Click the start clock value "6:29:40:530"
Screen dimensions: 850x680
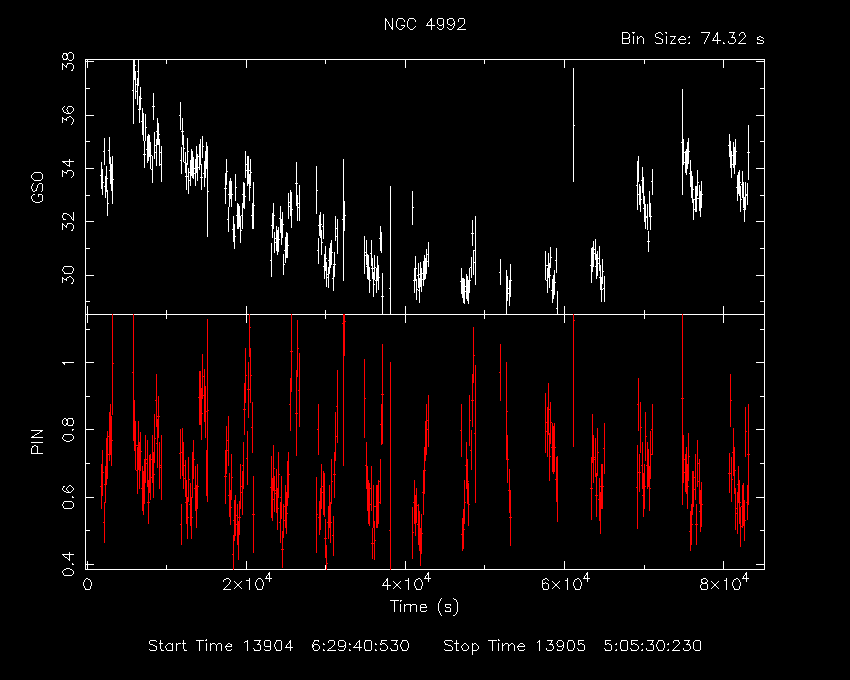(360, 646)
